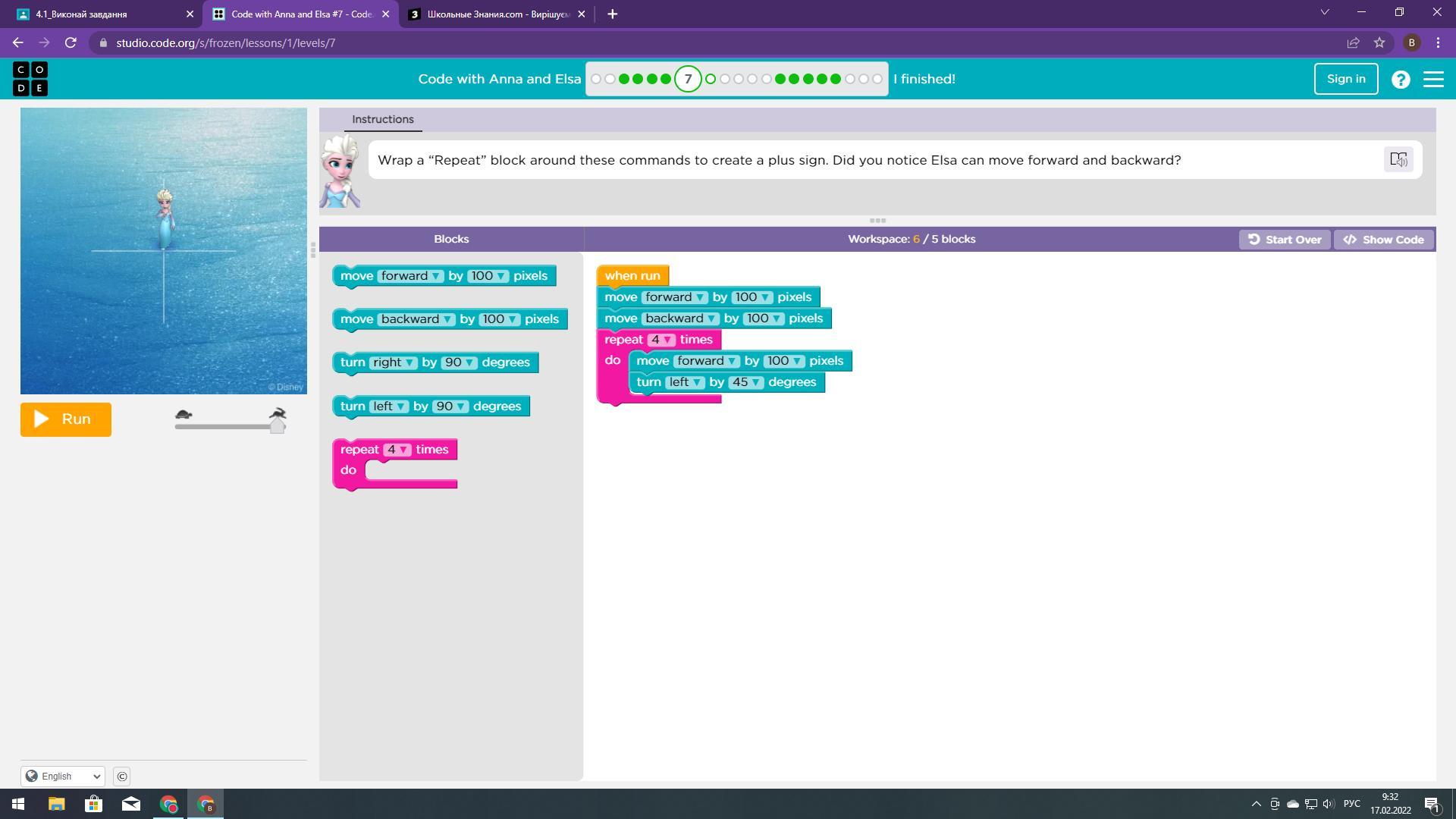Click the Workspace 6 / 5 blocks counter
Viewport: 1456px width, 819px height.
click(912, 239)
